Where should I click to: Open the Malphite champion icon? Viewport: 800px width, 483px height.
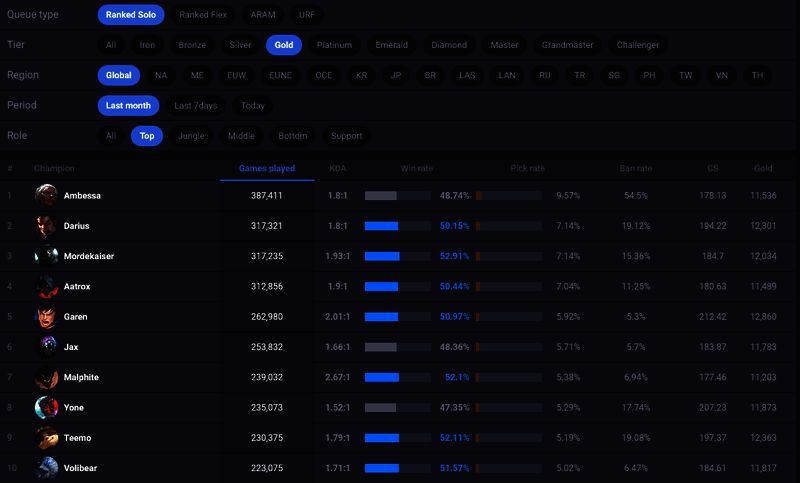pos(46,377)
